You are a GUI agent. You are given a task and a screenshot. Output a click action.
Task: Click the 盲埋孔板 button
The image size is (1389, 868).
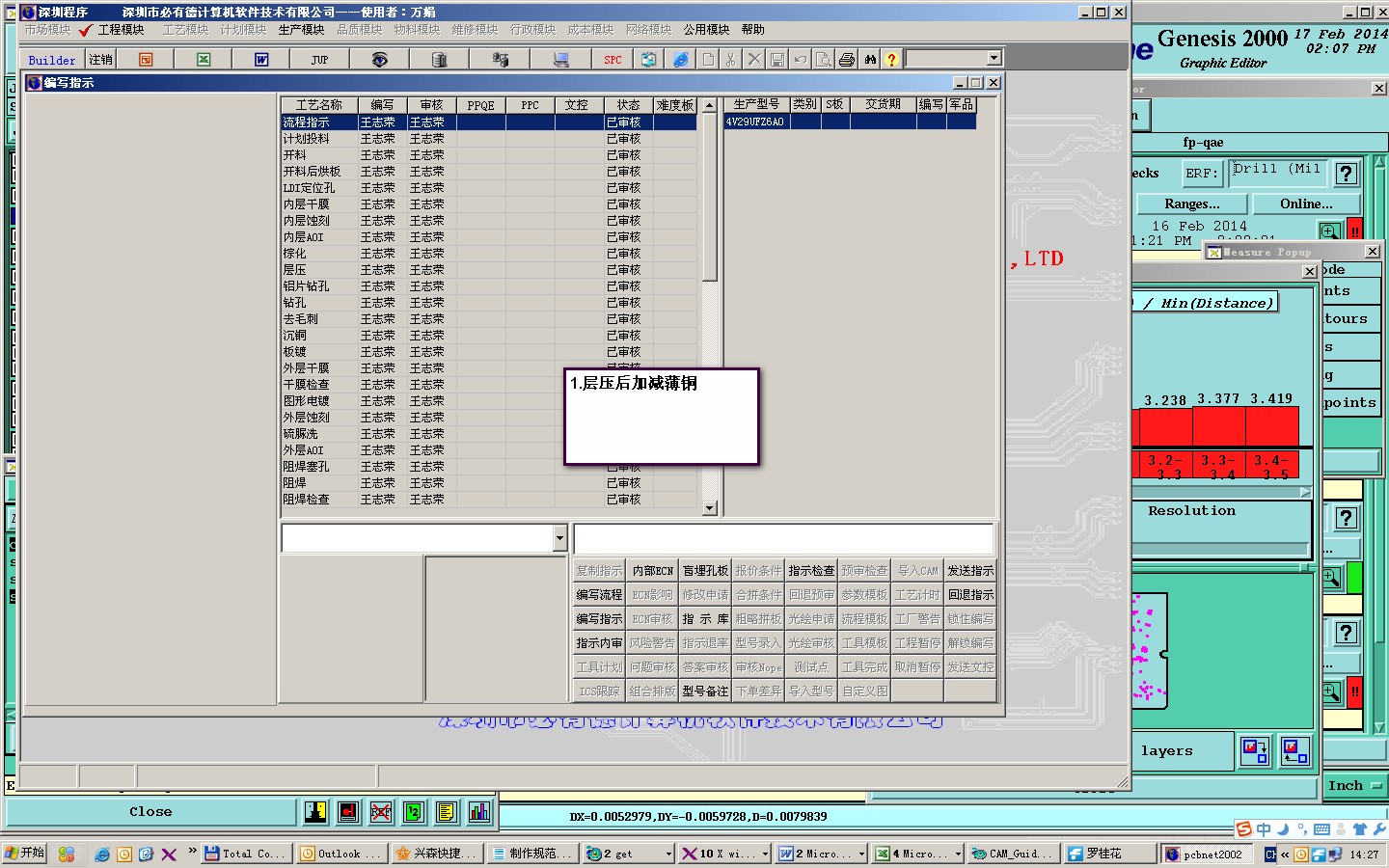(x=706, y=571)
